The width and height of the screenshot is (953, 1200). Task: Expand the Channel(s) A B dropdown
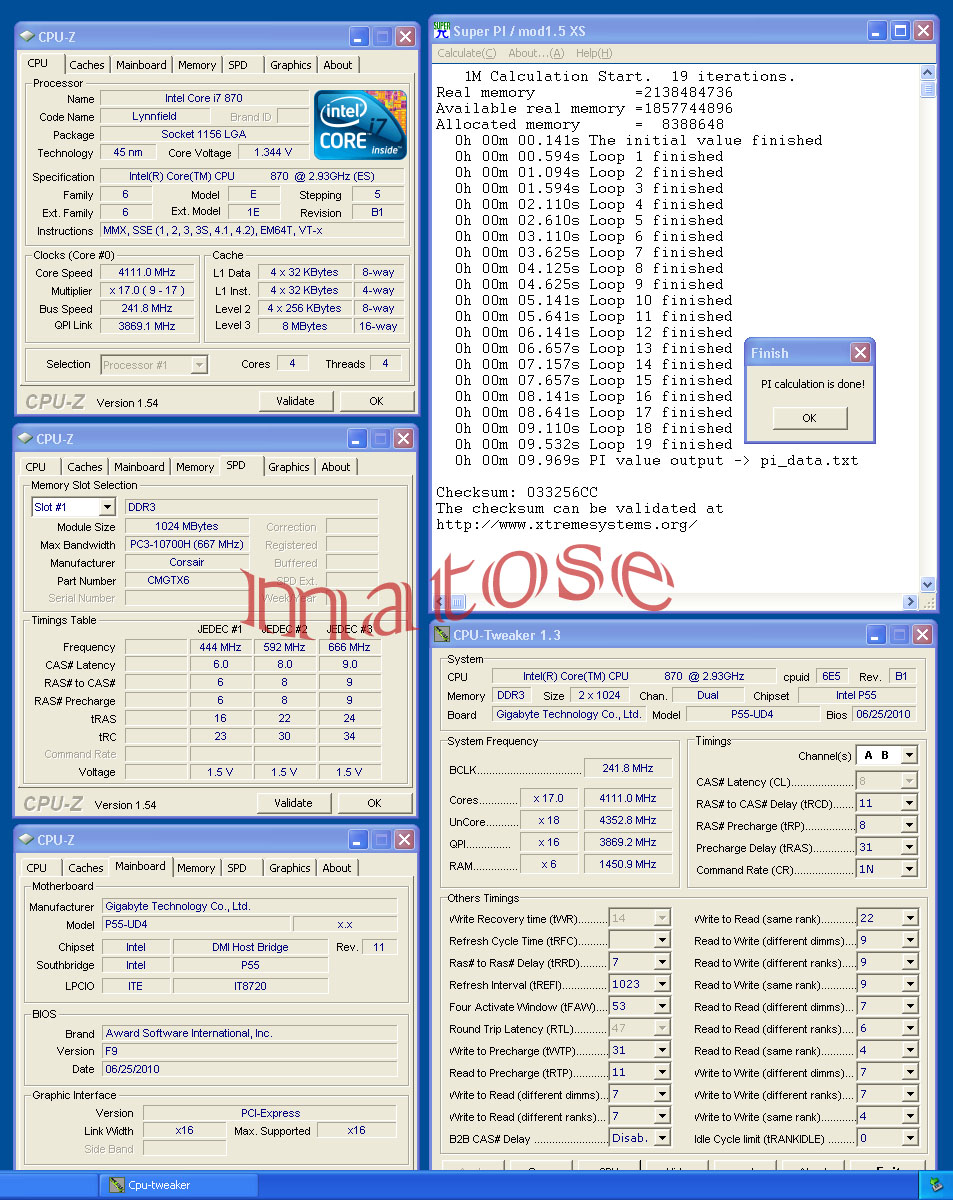pos(909,755)
